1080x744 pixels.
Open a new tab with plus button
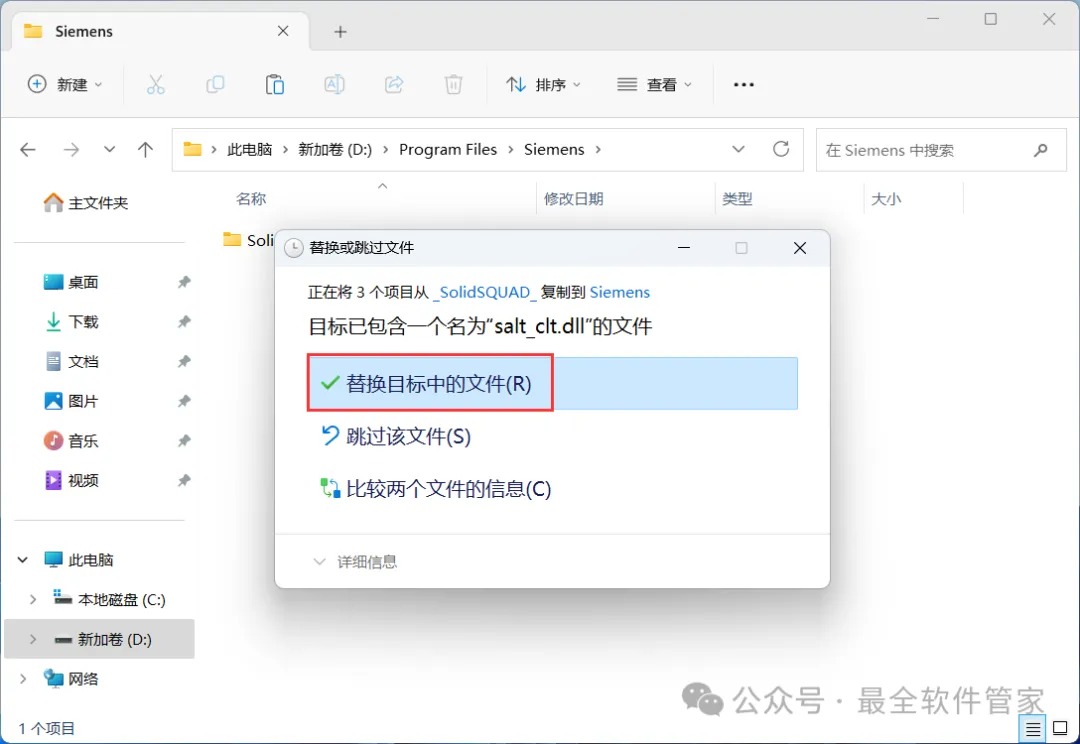click(340, 32)
